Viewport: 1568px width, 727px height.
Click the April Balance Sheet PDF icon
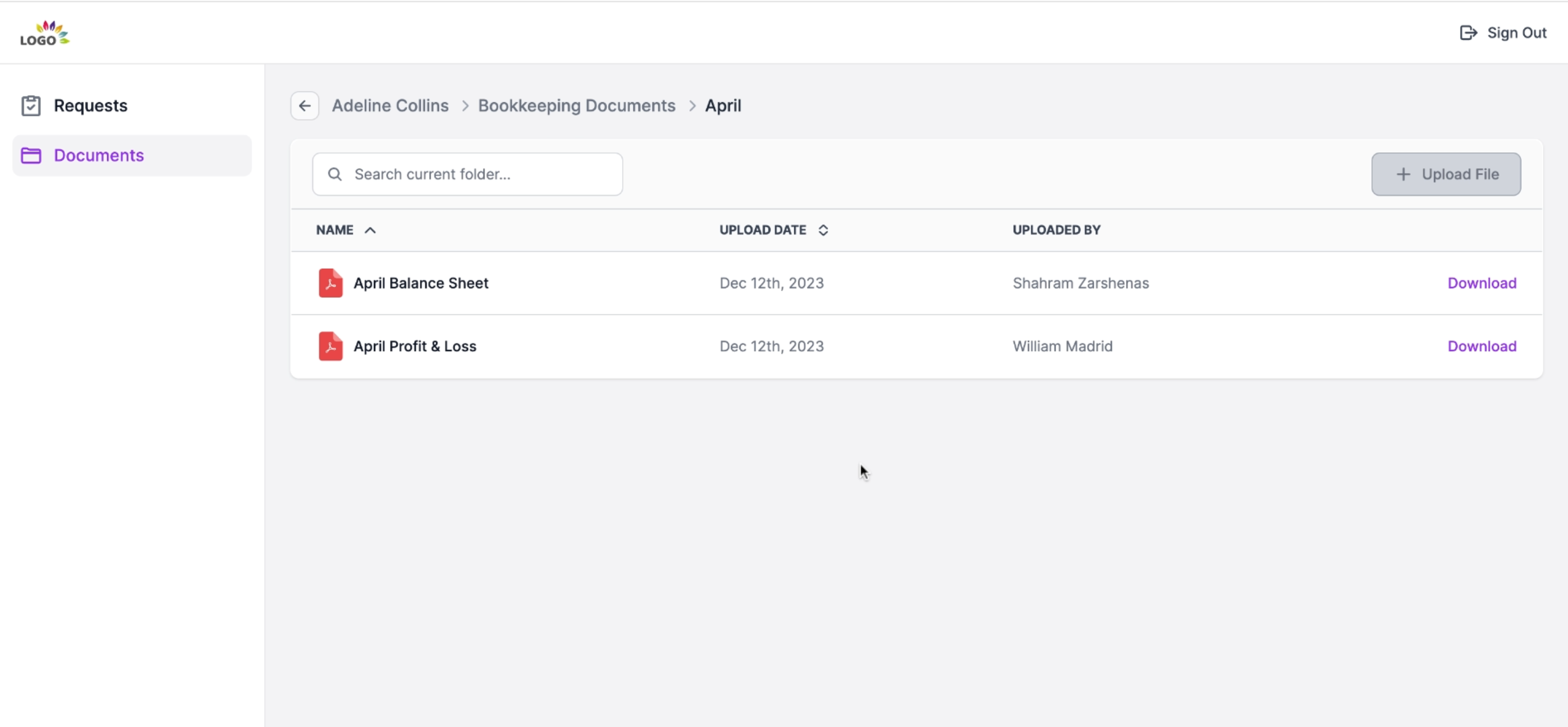point(330,283)
